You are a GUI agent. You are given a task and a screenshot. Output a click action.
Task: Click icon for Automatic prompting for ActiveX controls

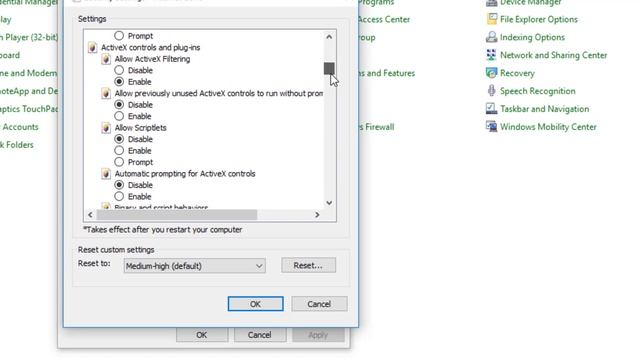(106, 174)
